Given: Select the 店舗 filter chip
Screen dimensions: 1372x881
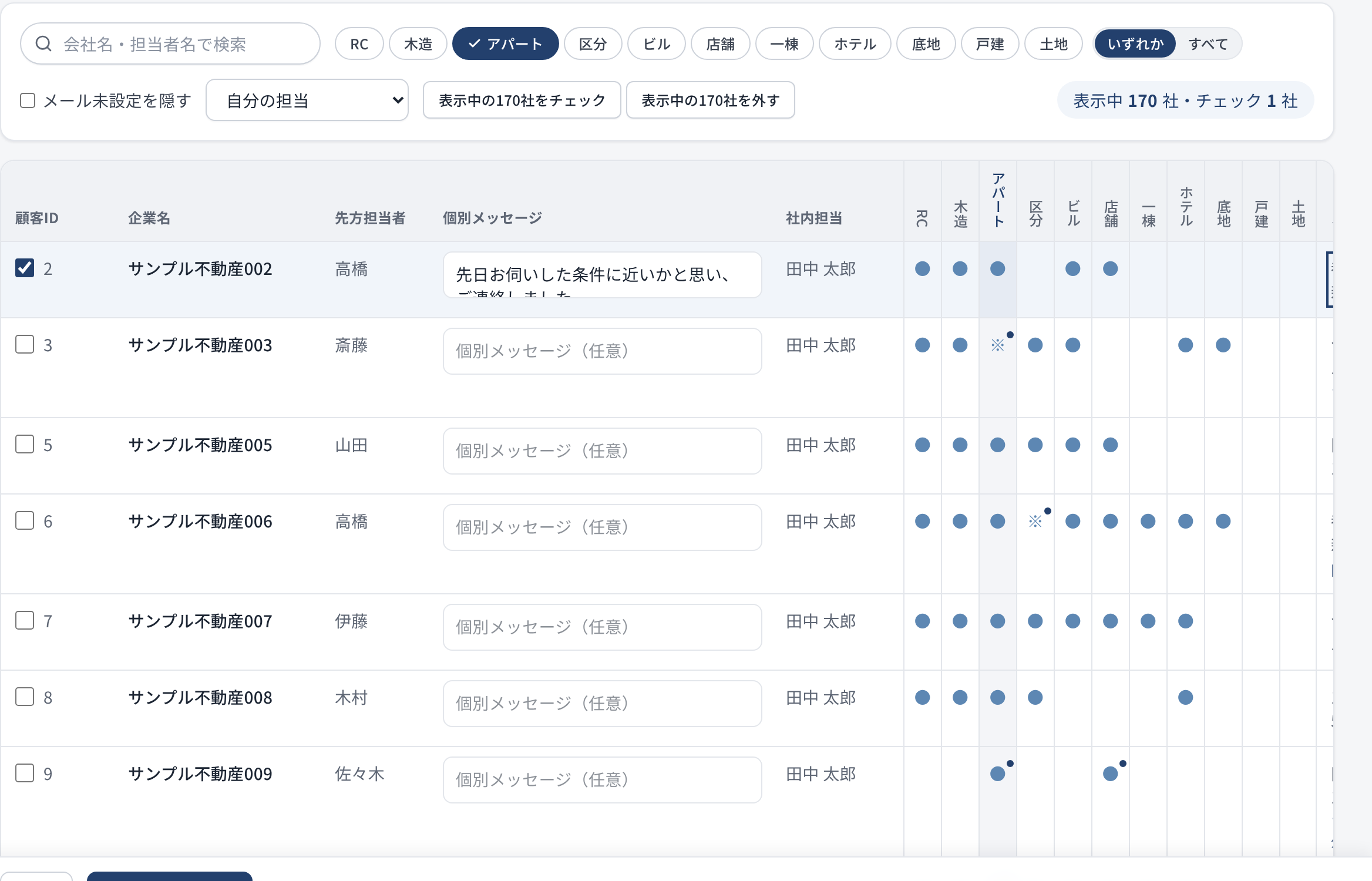Looking at the screenshot, I should click(x=721, y=44).
